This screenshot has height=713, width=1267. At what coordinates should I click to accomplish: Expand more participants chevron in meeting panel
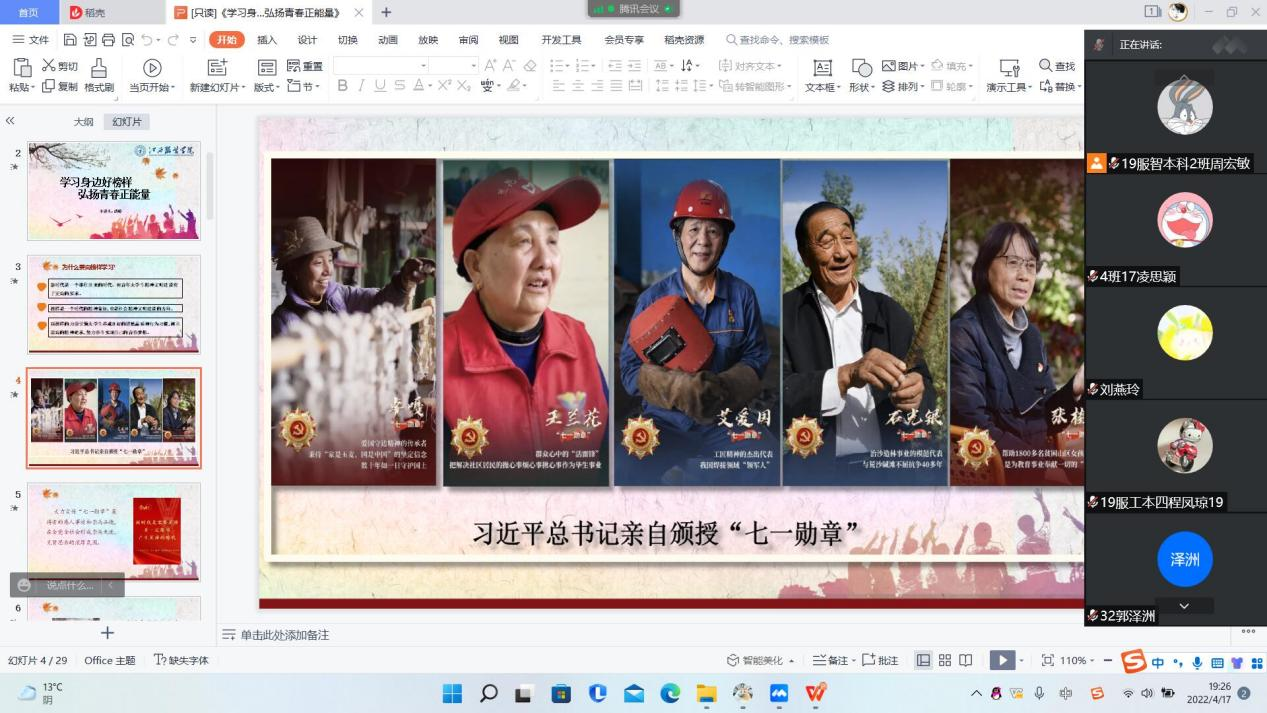coord(1185,606)
